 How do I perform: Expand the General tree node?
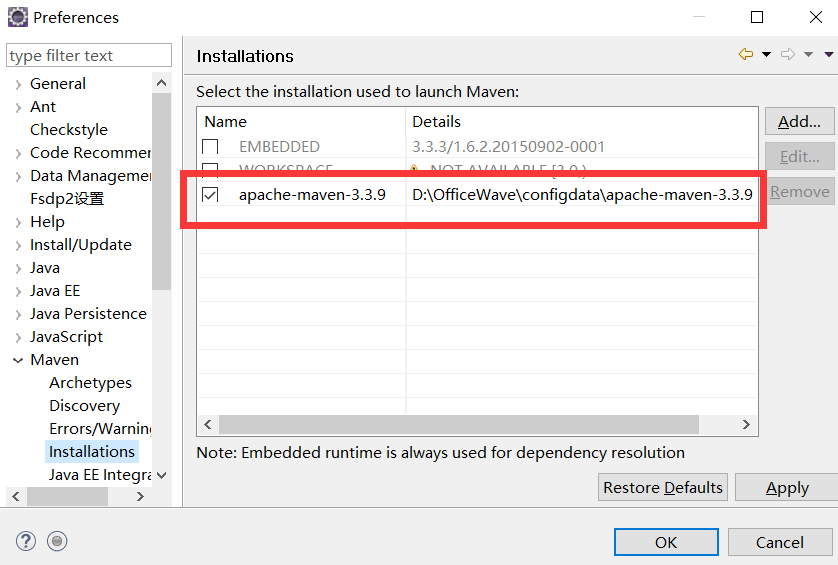click(x=18, y=84)
